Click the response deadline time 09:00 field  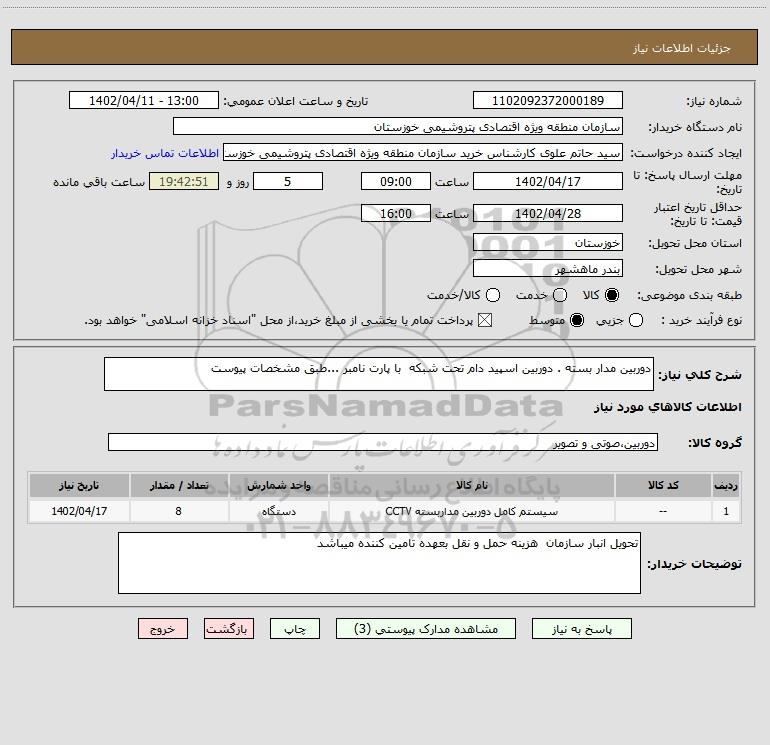[396, 181]
